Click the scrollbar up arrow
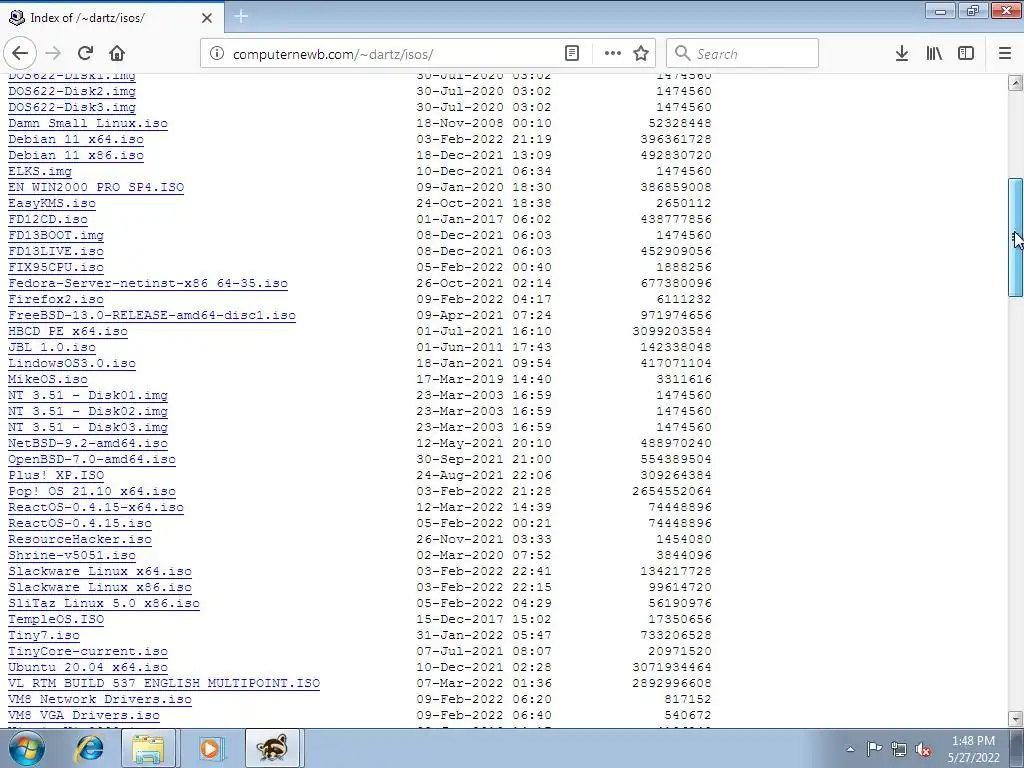Viewport: 1024px width, 768px height. (1016, 82)
